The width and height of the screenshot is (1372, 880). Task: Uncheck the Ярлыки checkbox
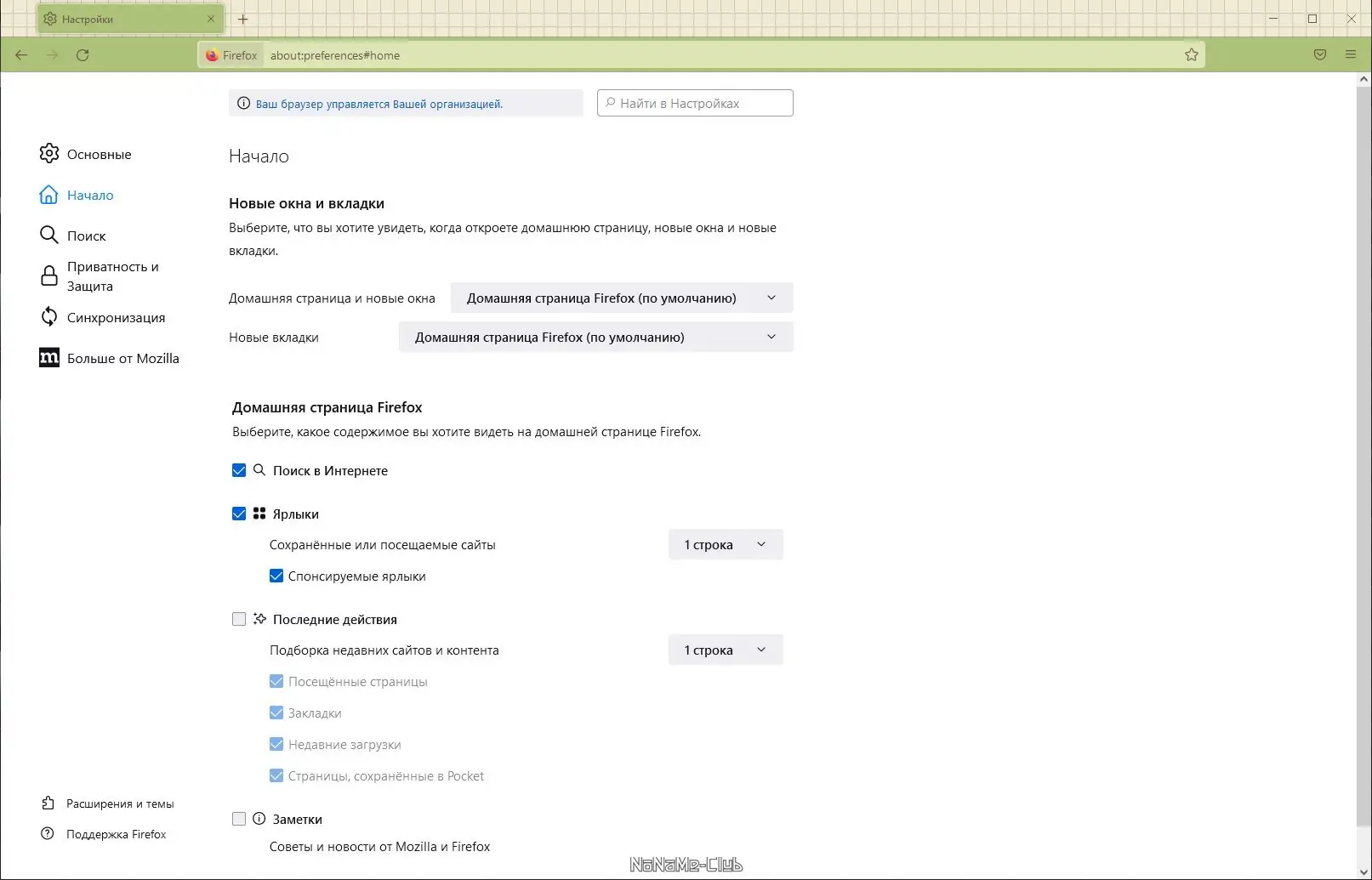[x=239, y=514]
